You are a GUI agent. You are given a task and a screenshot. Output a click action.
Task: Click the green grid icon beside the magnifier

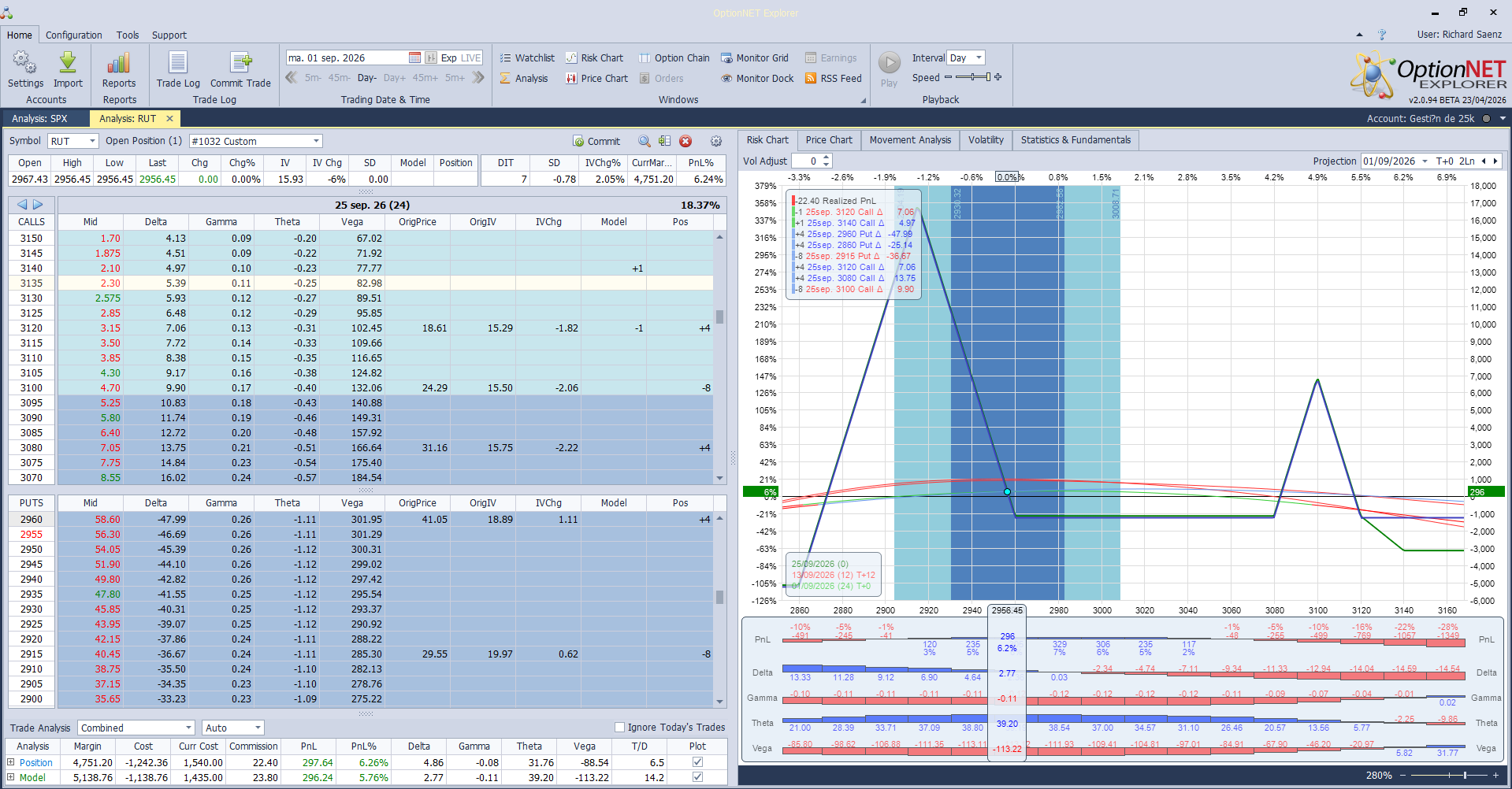(665, 141)
